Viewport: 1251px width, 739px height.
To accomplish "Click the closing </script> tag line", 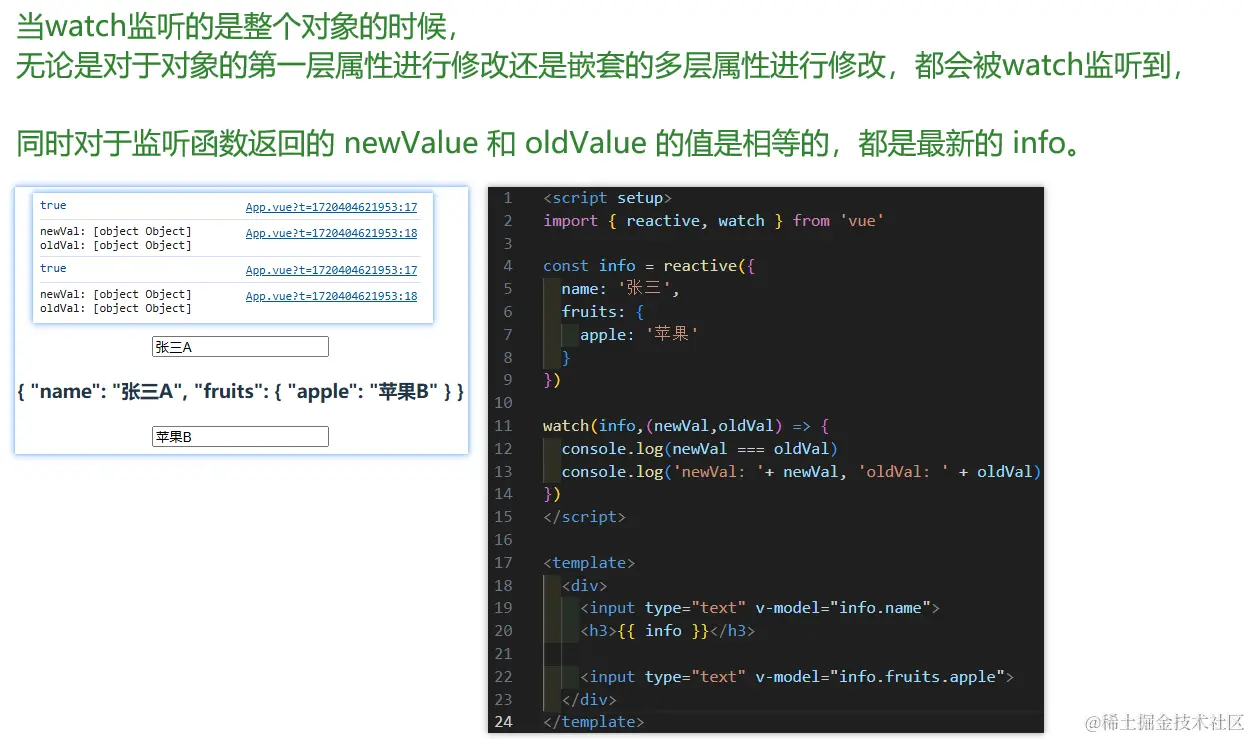I will click(584, 517).
